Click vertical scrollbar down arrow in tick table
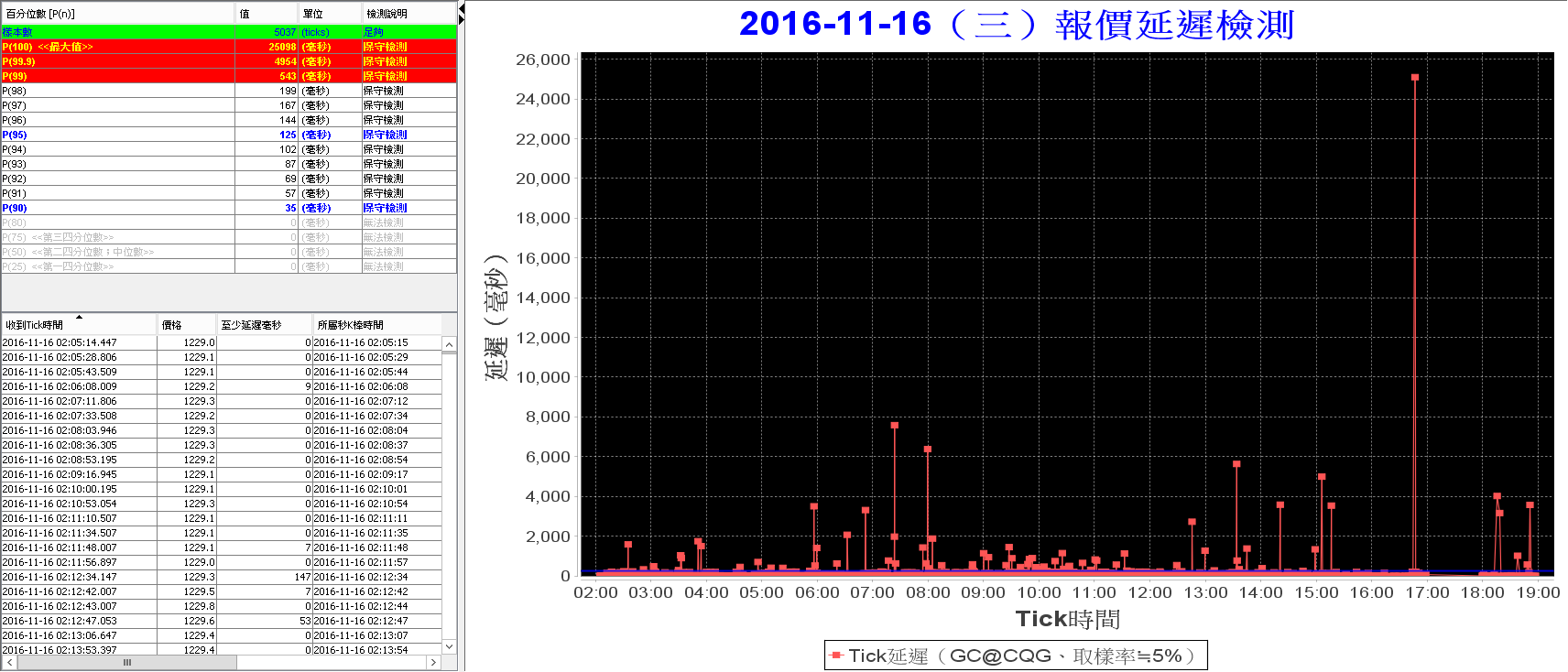The width and height of the screenshot is (1568, 672). (449, 646)
